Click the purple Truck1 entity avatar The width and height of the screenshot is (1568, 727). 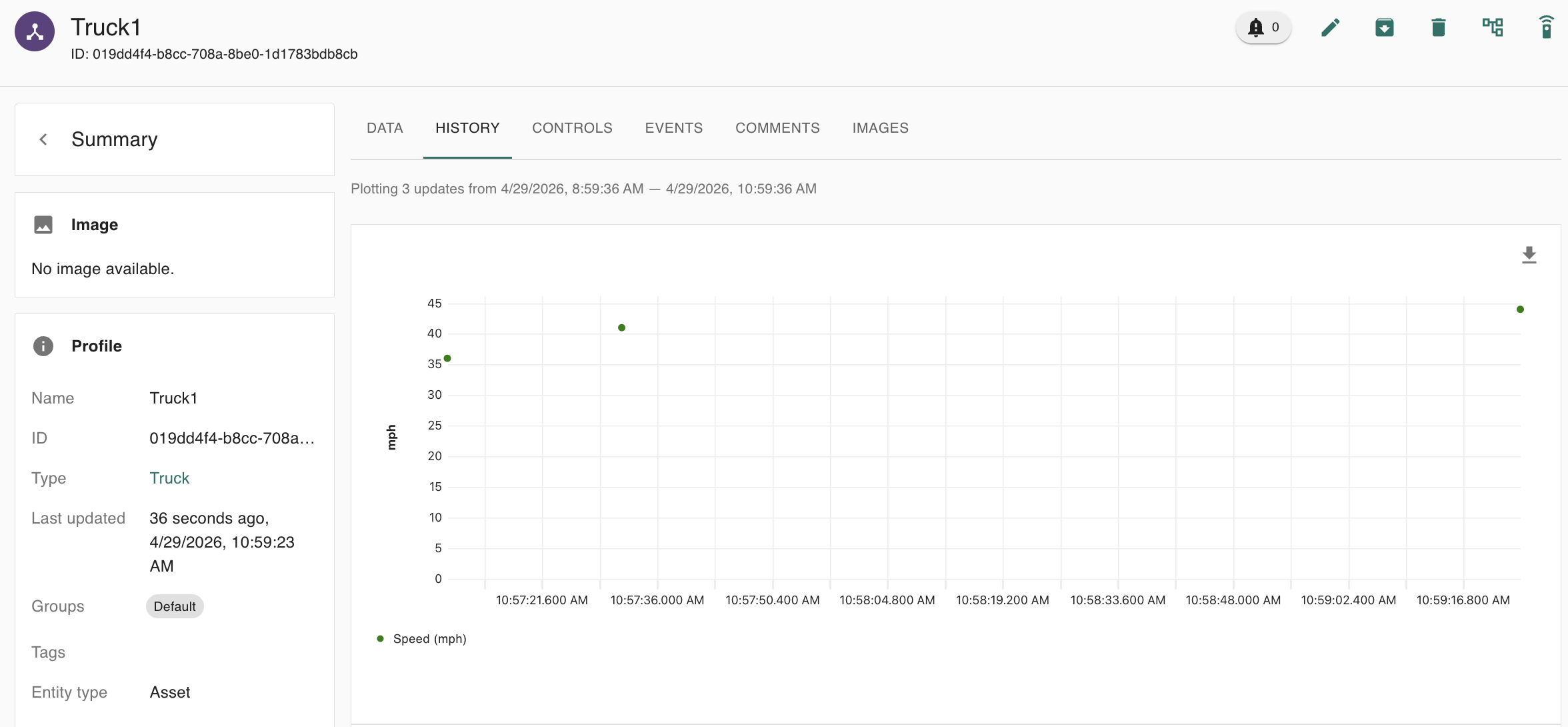pos(35,31)
